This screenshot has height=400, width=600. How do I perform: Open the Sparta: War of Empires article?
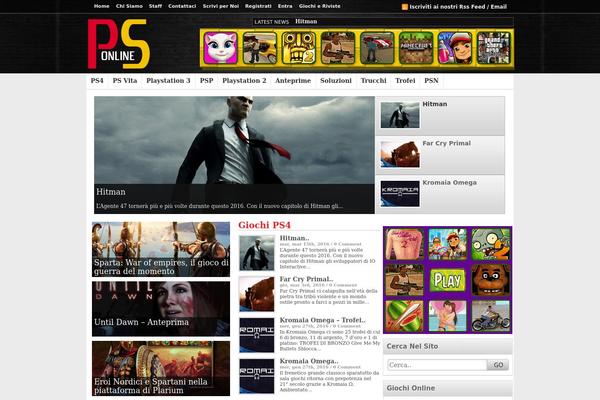161,249
